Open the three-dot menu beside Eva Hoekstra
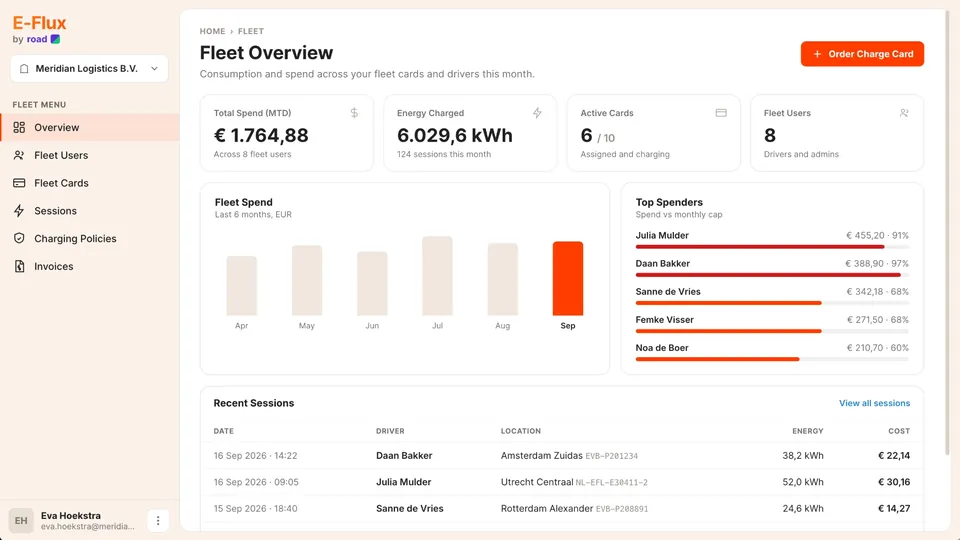 click(158, 520)
